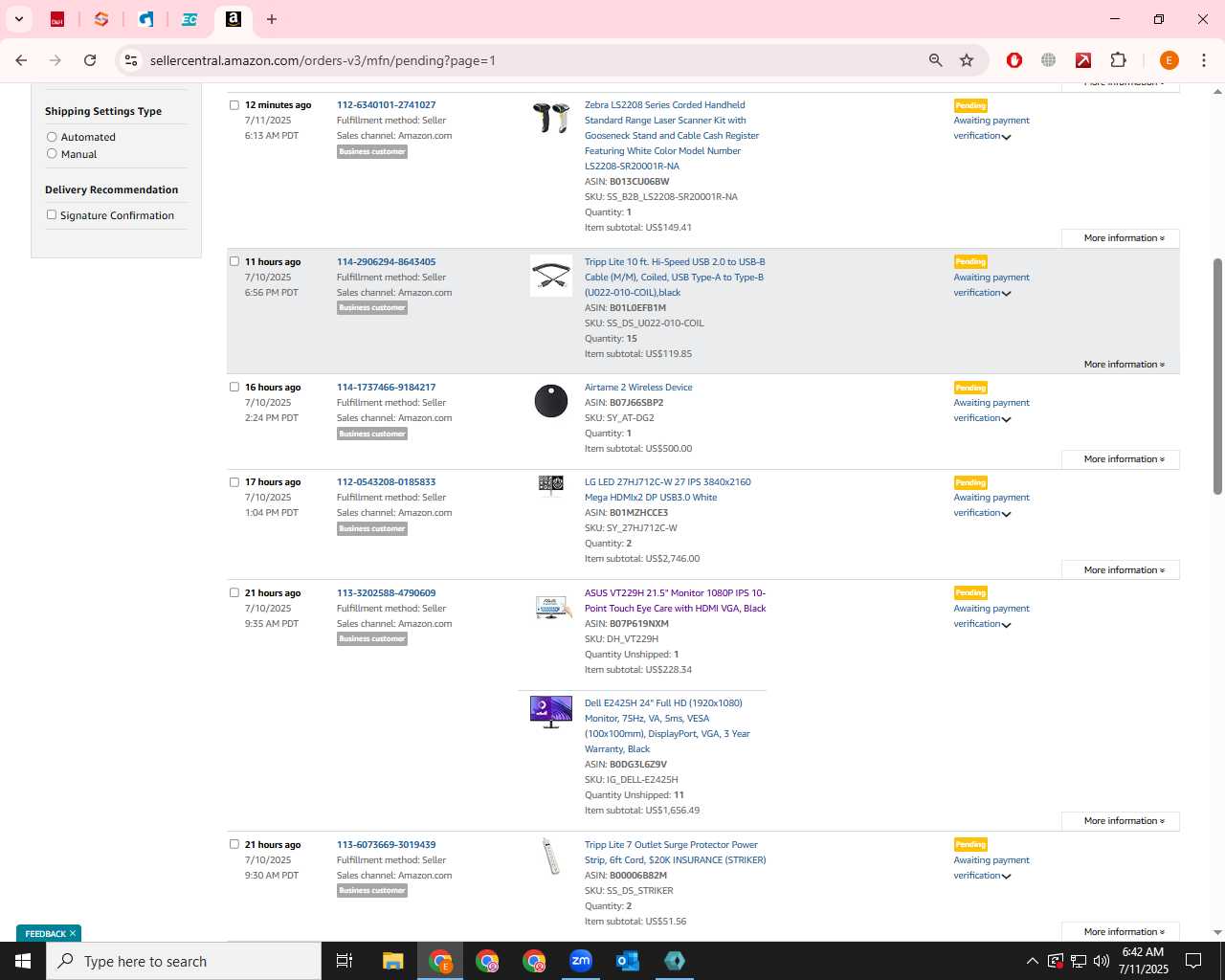The width and height of the screenshot is (1225, 980).
Task: Click Dell E2425H monitor thumbnail
Action: coord(551,712)
